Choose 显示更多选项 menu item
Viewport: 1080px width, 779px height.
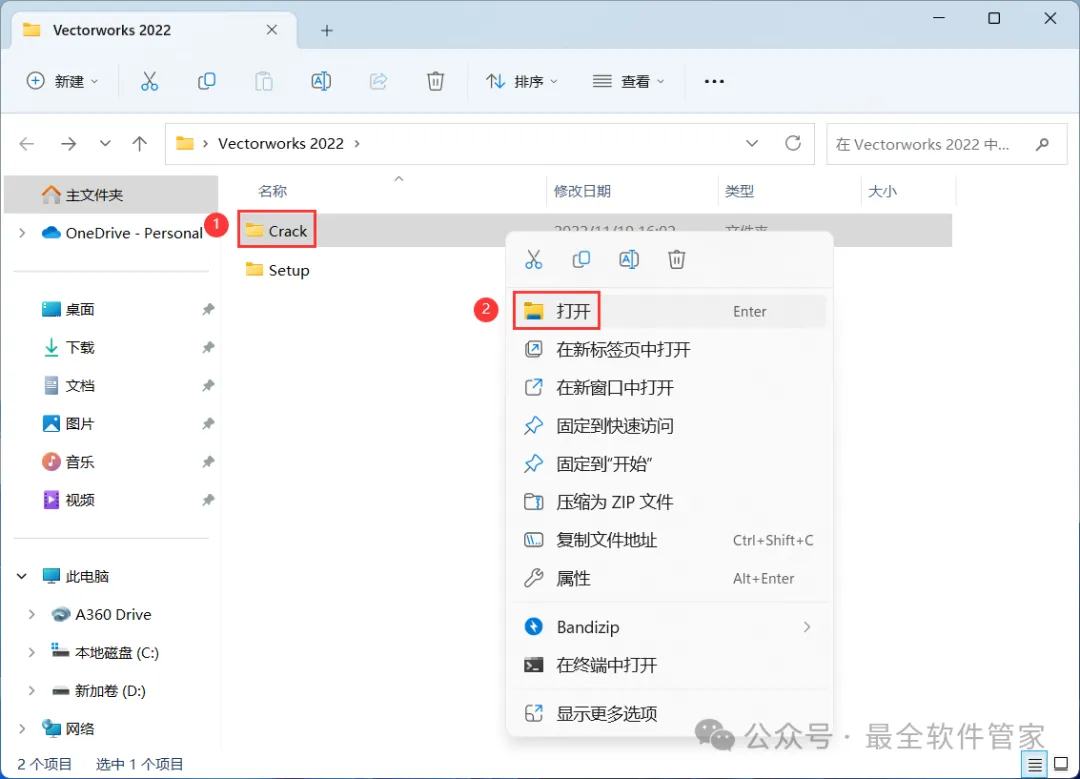(669, 714)
